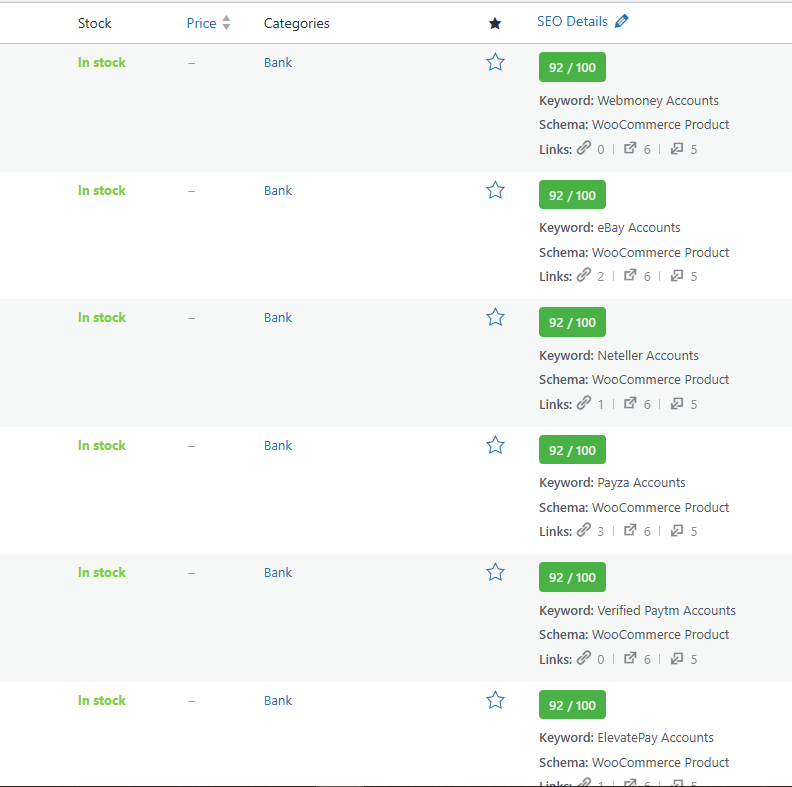
Task: Toggle featured star for Webmoney Accounts product
Action: [495, 63]
